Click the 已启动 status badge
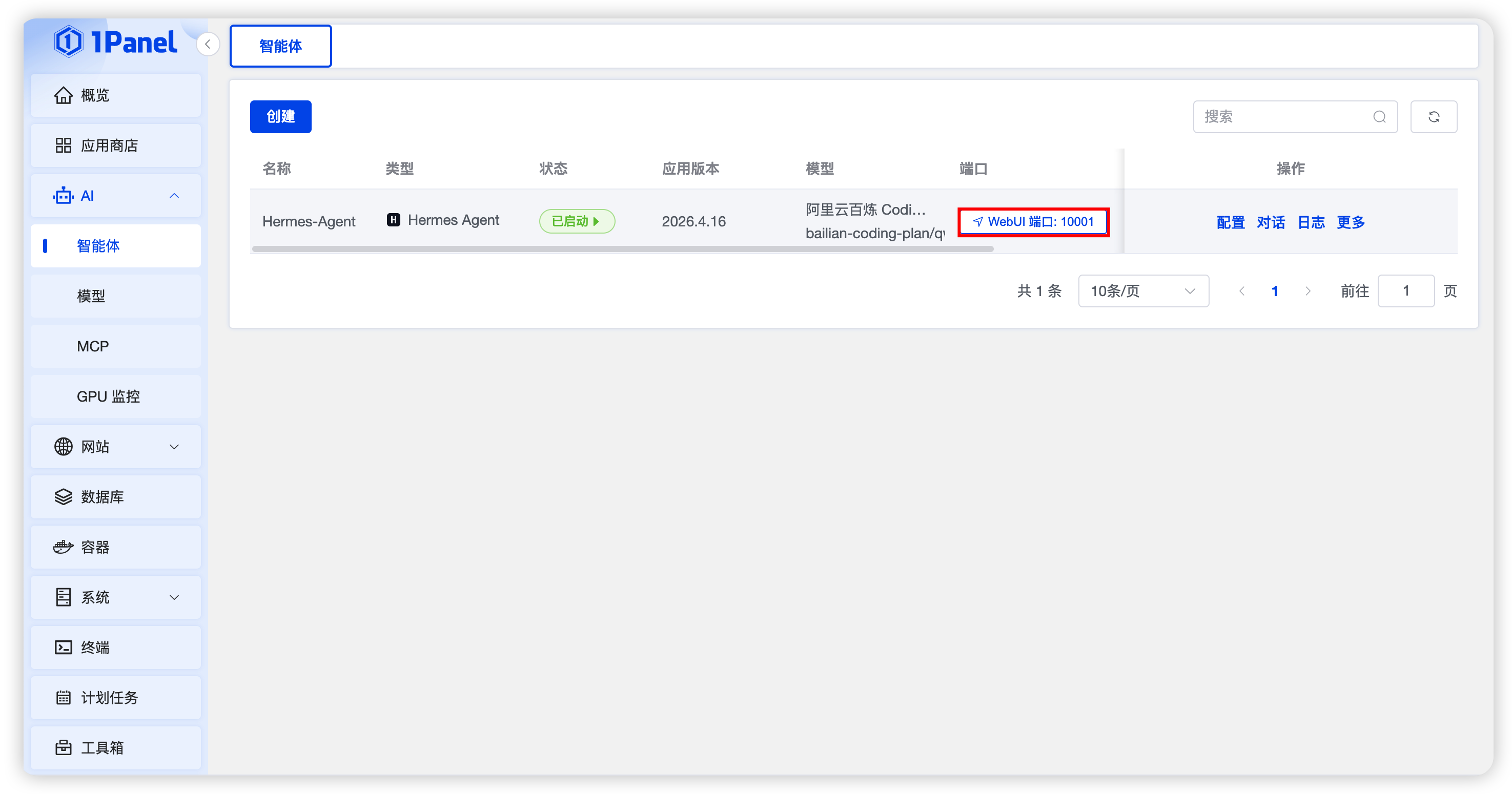Image resolution: width=1512 pixels, height=794 pixels. [x=577, y=221]
